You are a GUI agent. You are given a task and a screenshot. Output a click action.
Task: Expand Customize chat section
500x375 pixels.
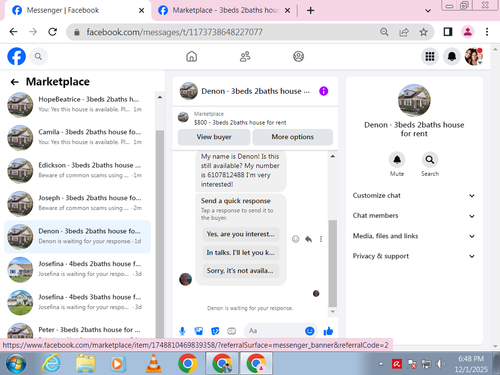coord(413,196)
